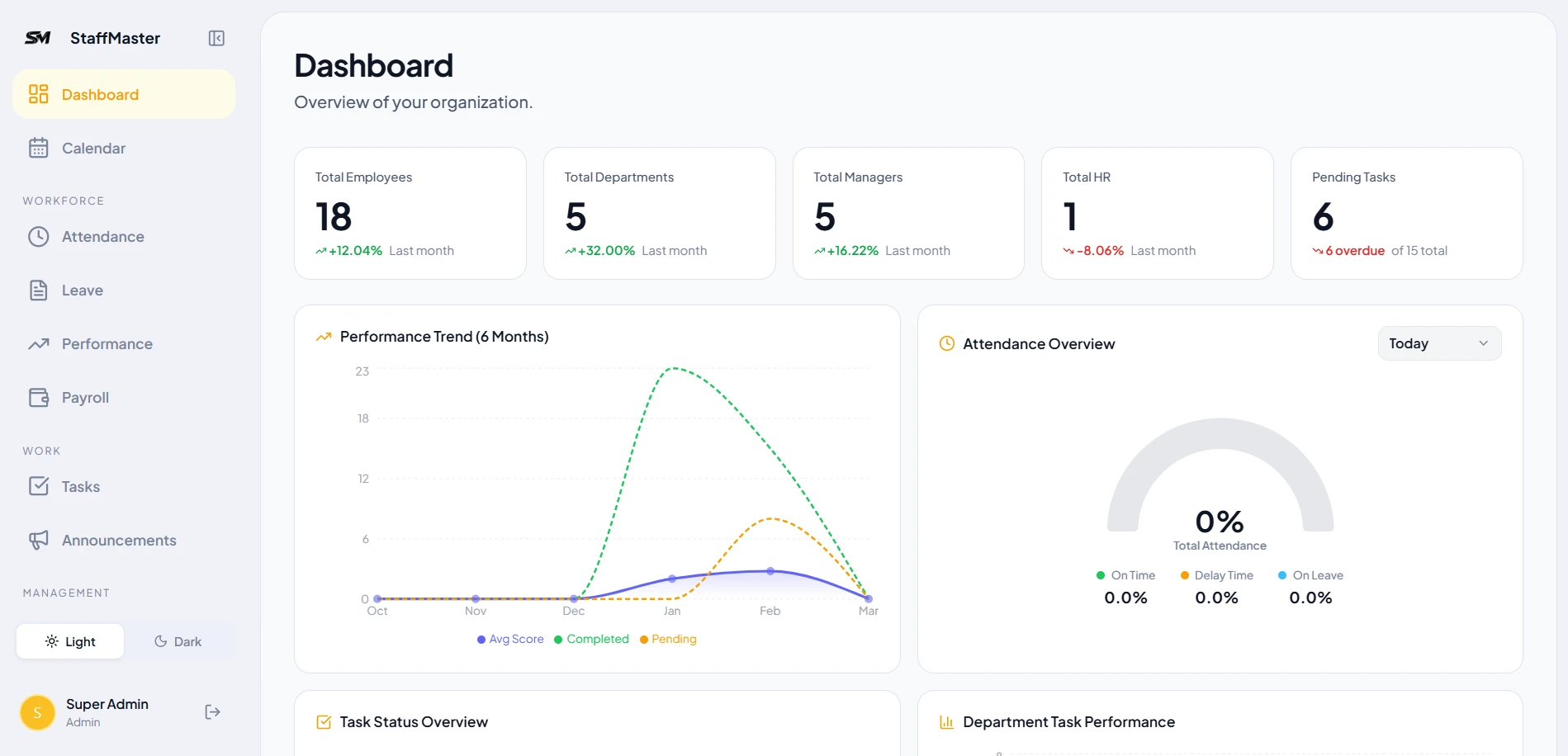Click the '+16.22%' managers change value
Viewport: 1568px width, 756px height.
(x=853, y=251)
